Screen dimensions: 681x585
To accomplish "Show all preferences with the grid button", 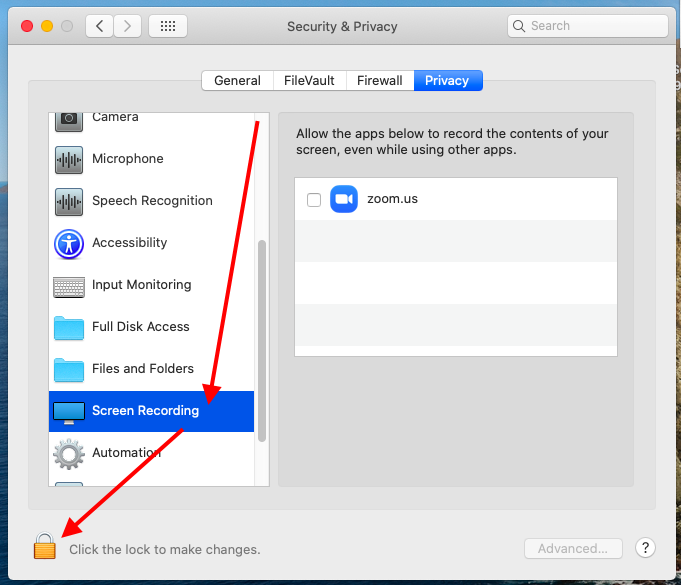I will pos(167,26).
